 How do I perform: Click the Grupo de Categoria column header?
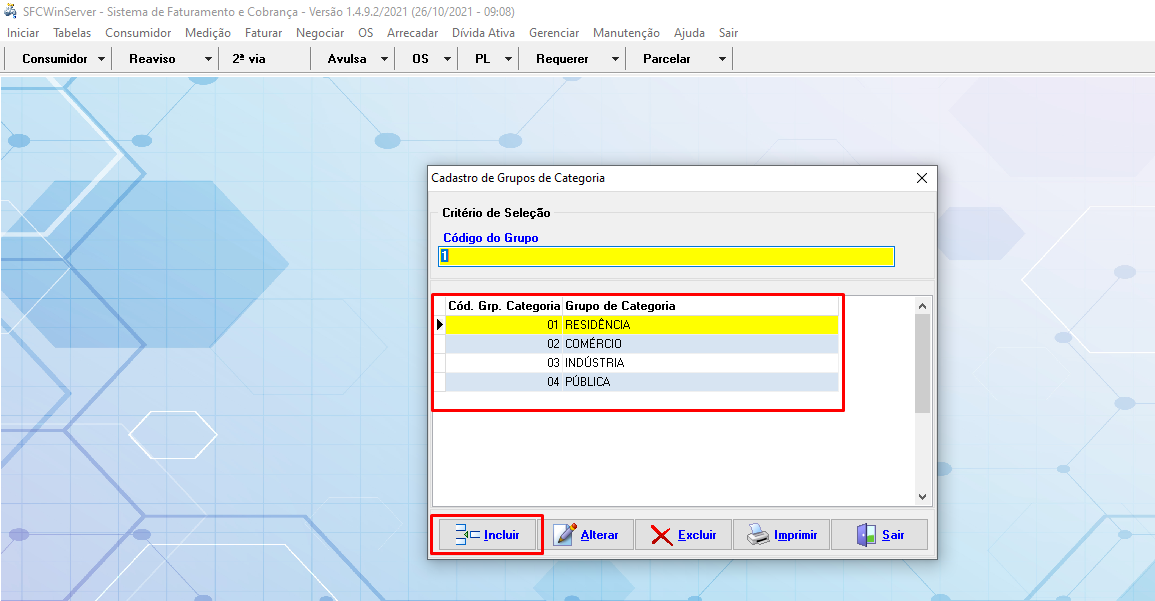tap(620, 306)
